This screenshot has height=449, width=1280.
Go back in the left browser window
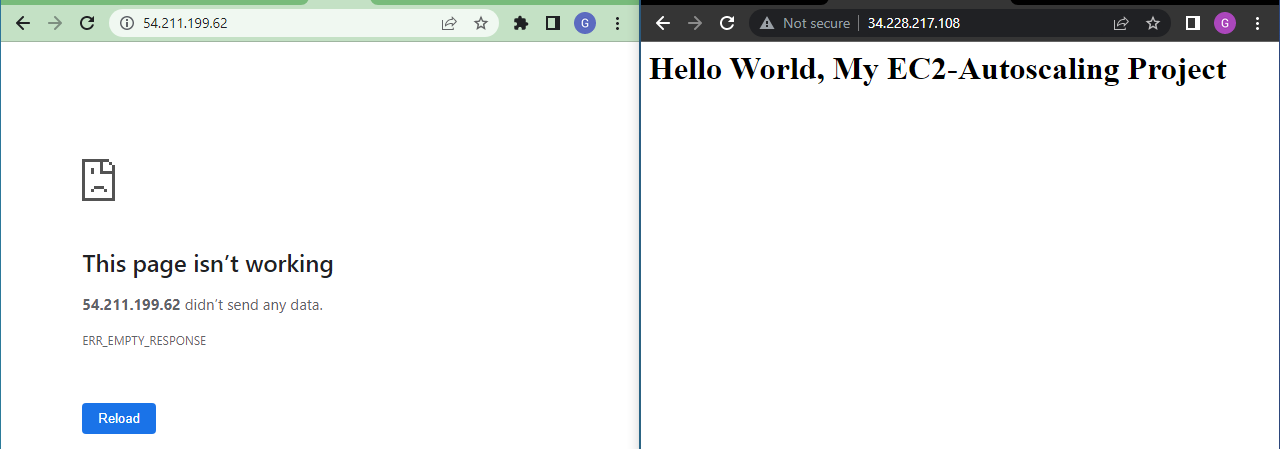[23, 23]
